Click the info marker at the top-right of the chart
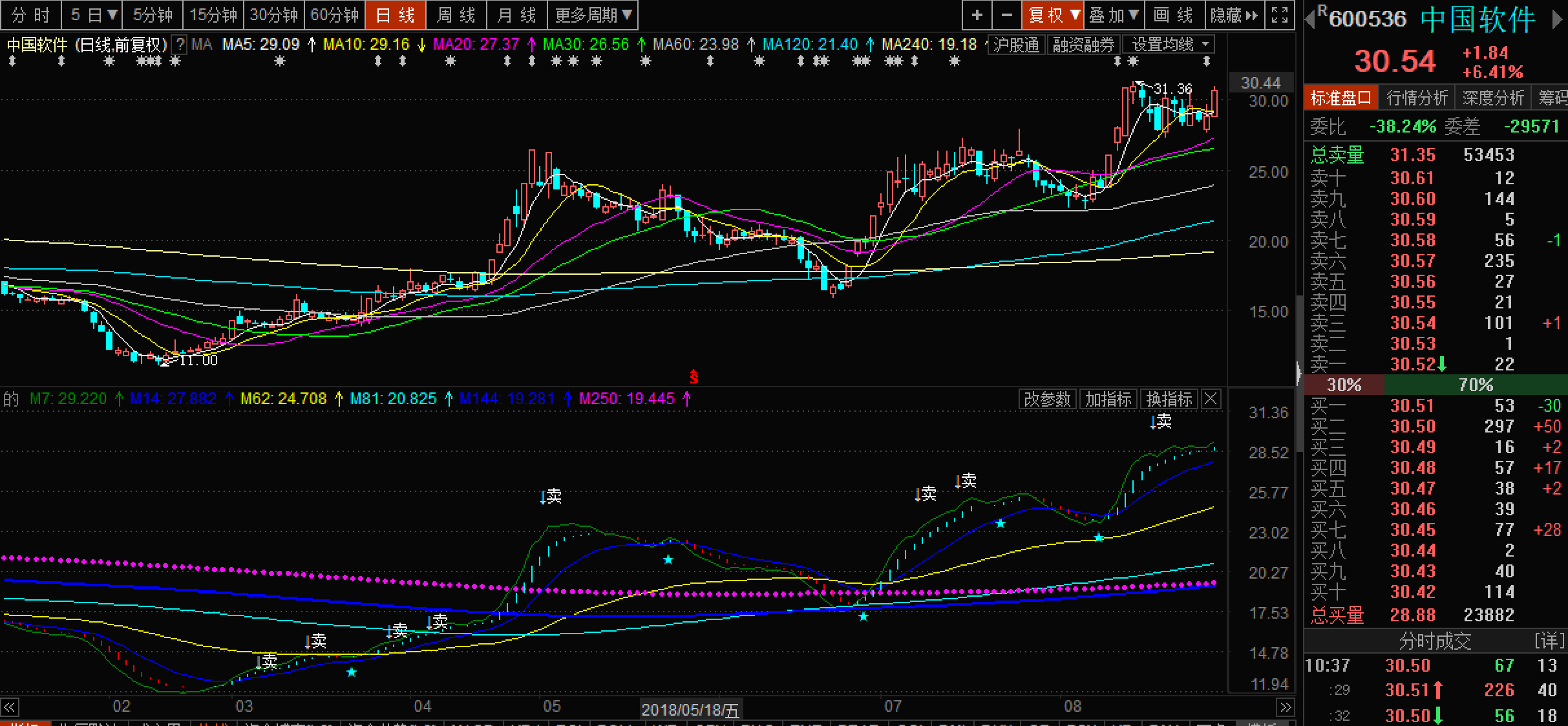The width and height of the screenshot is (1568, 726). [x=1206, y=61]
